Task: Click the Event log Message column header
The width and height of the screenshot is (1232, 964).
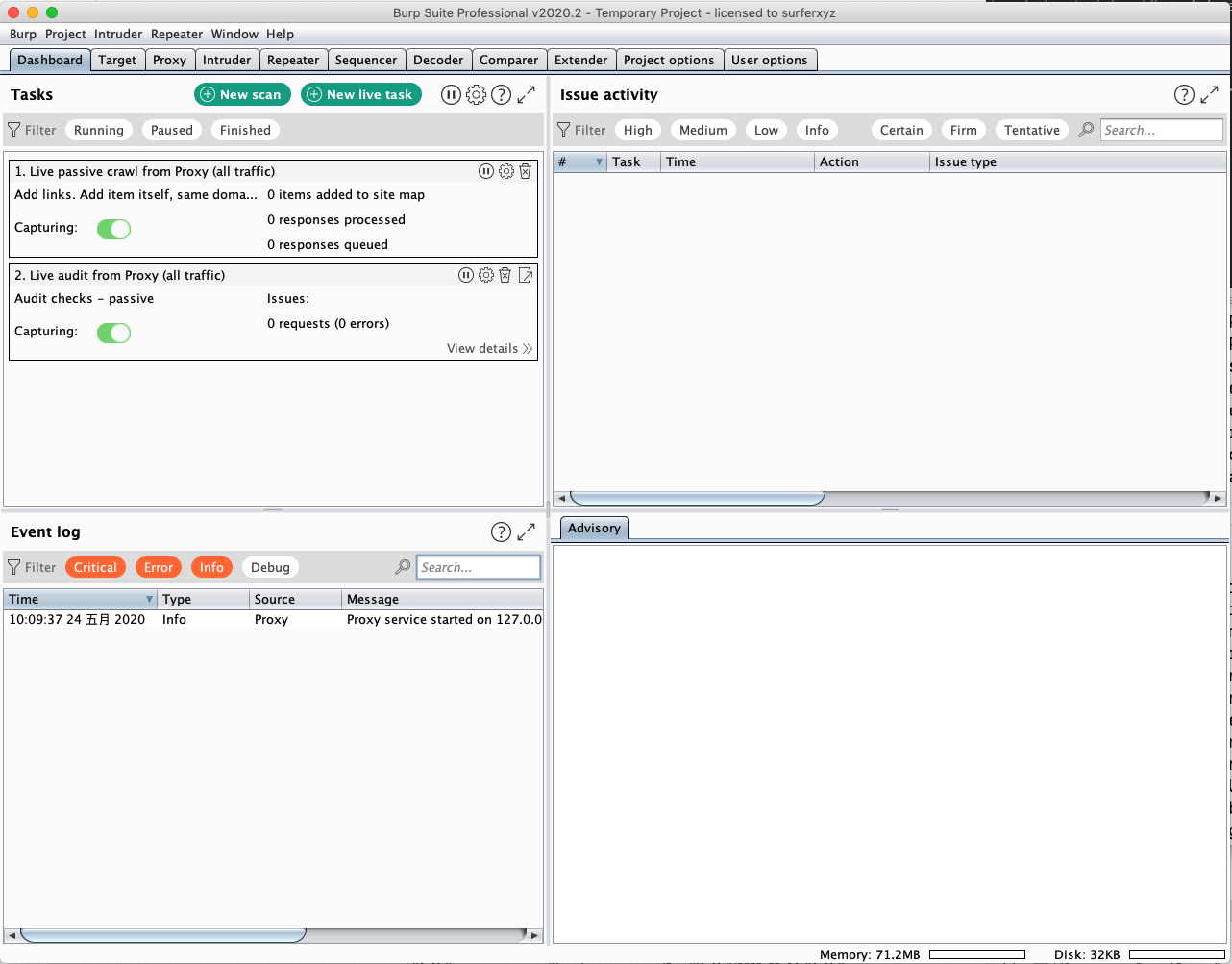Action: pos(442,599)
